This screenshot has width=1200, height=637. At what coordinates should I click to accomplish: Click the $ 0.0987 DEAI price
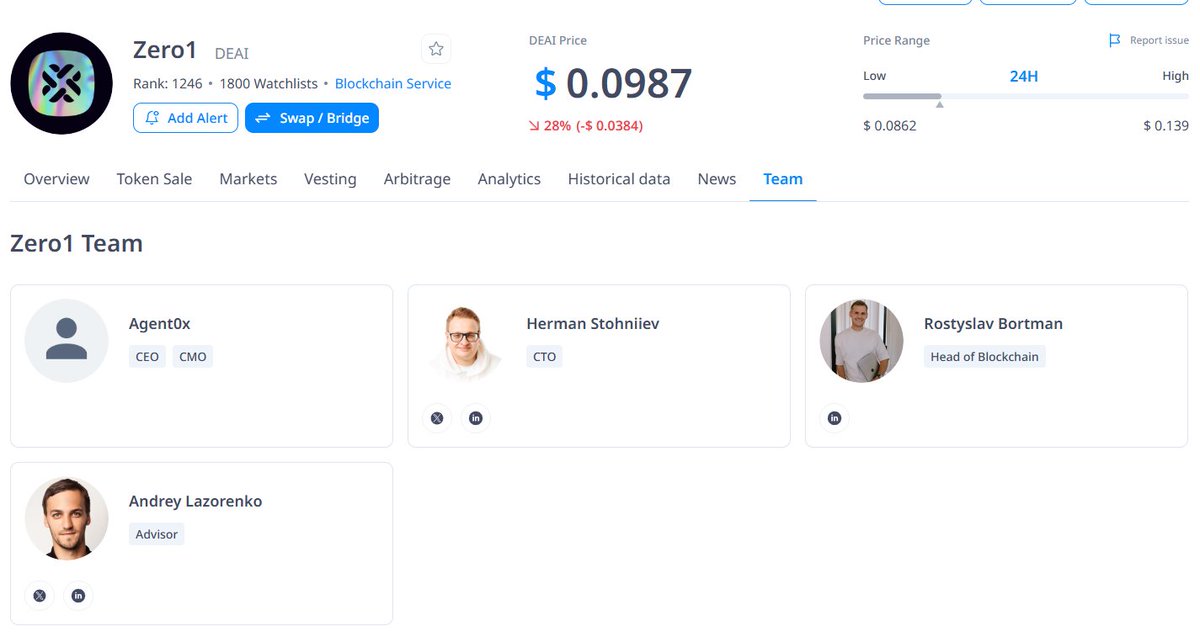tap(613, 83)
